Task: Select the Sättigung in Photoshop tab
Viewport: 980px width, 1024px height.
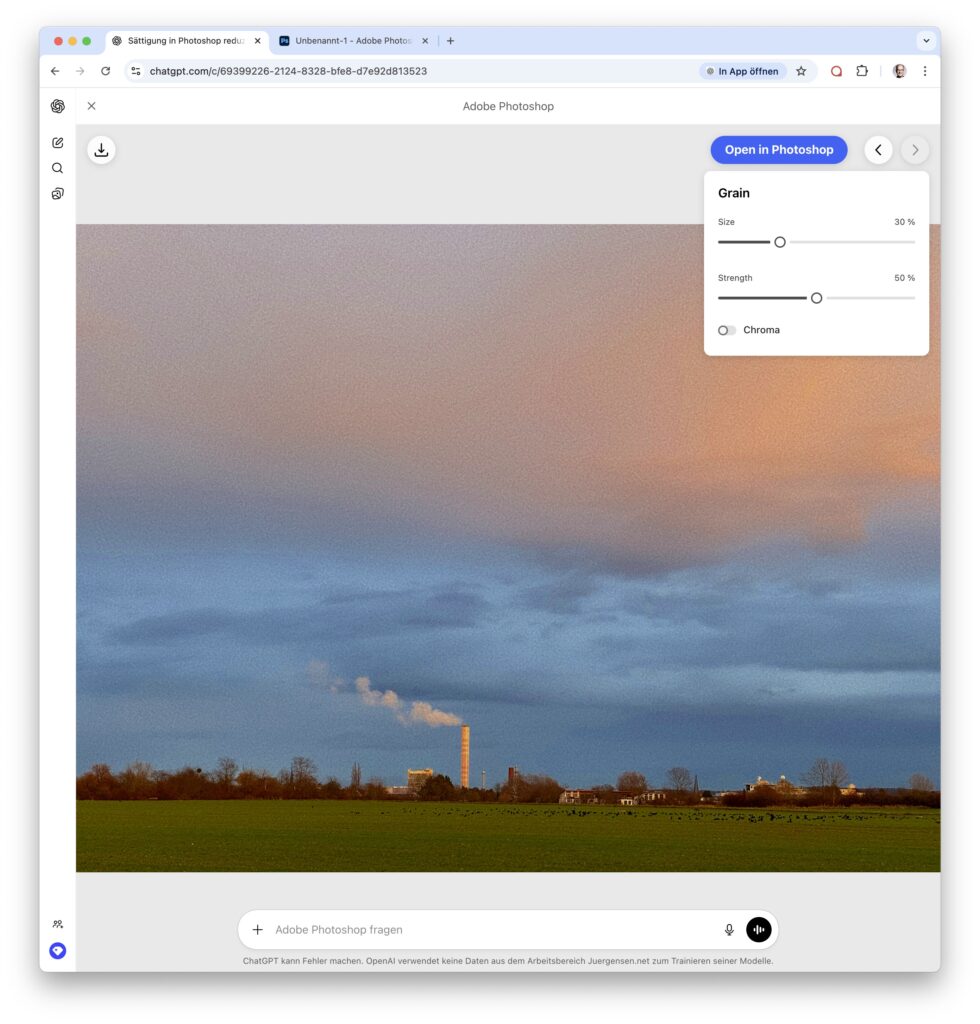Action: [184, 41]
